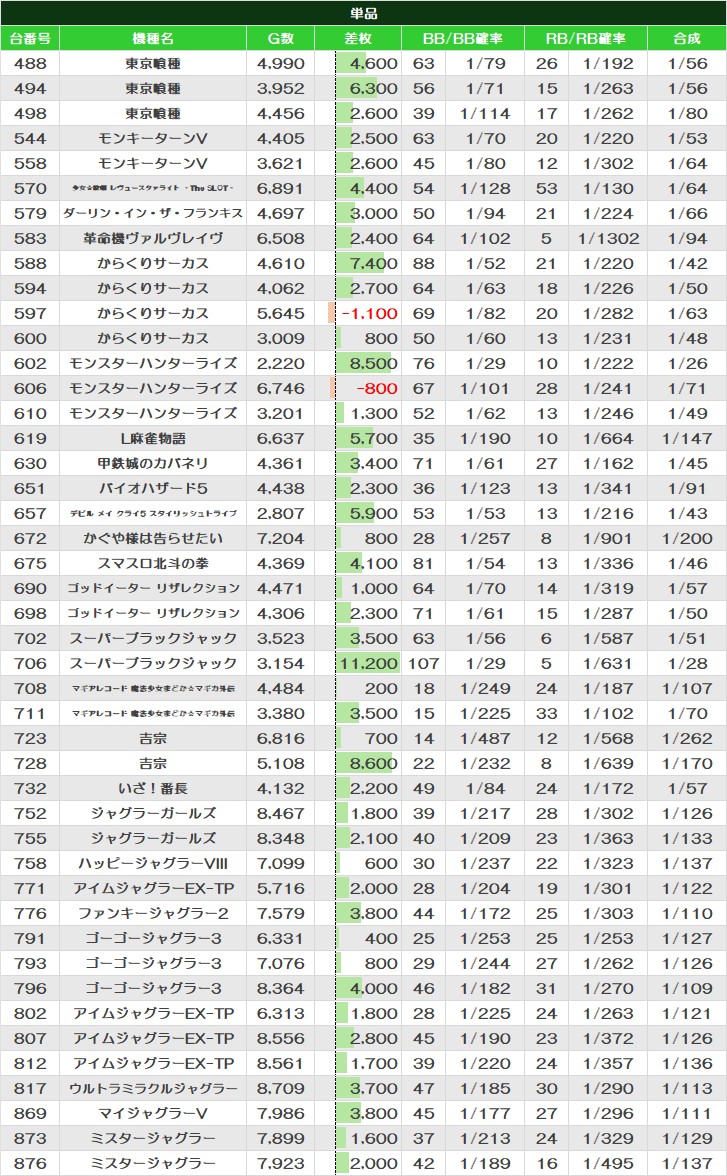Click ゴーゴージャグラー3 in row 791
Screen dimensions: 727x1176
(153, 938)
